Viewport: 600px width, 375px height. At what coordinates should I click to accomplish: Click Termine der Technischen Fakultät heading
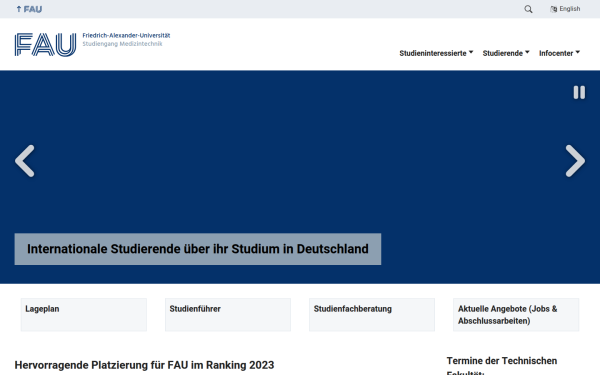pyautogui.click(x=502, y=365)
